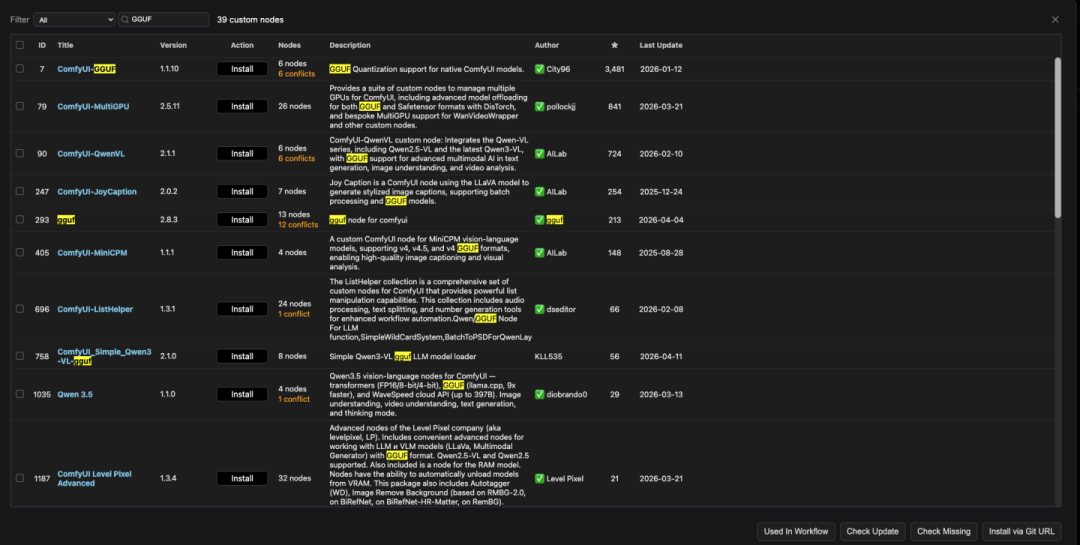
Task: Click verified checkmark next to City96
Action: tap(539, 69)
